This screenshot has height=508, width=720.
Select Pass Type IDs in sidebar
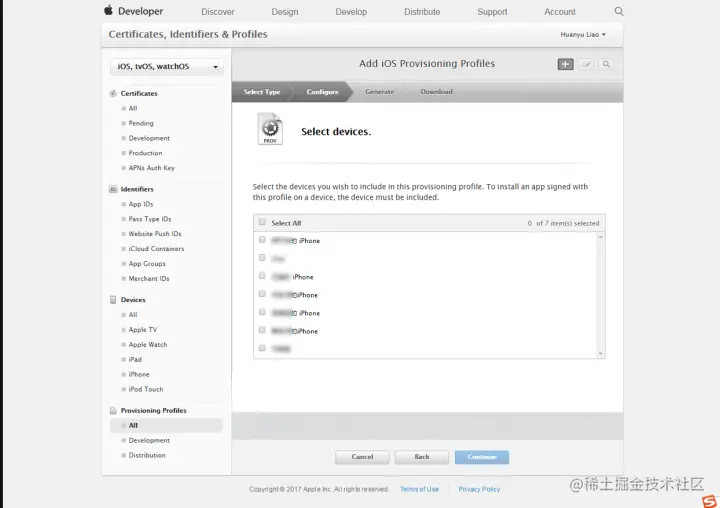[150, 219]
